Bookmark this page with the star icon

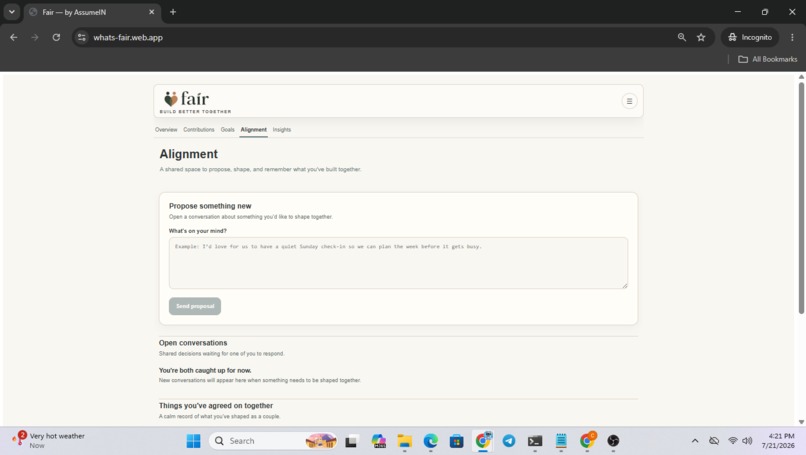[x=701, y=38]
